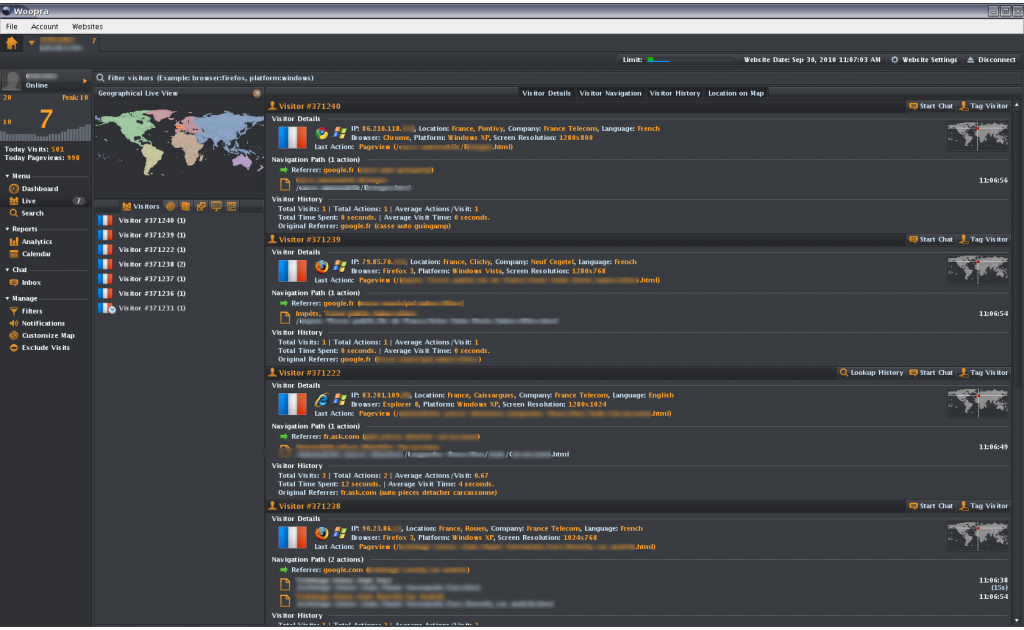Tag Visitor #371222

click(x=984, y=373)
